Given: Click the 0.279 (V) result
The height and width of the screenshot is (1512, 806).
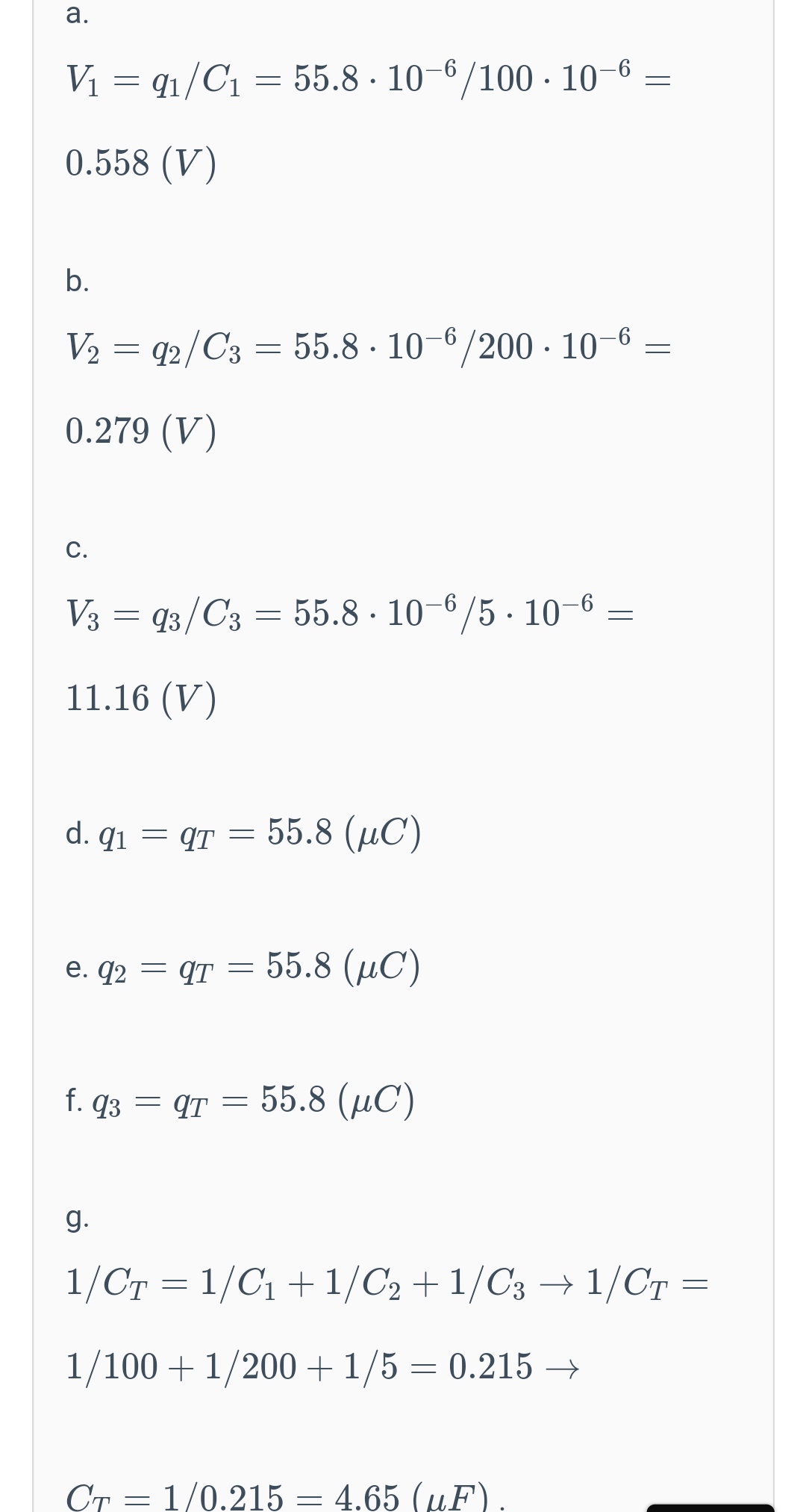Looking at the screenshot, I should (142, 431).
